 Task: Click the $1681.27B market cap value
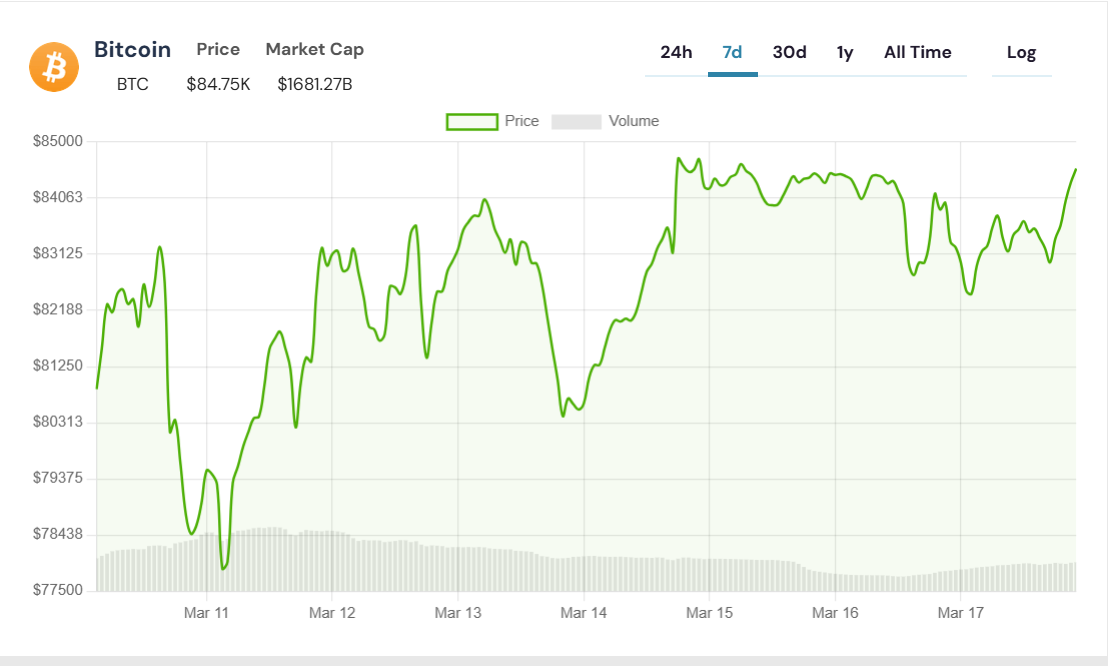click(314, 84)
